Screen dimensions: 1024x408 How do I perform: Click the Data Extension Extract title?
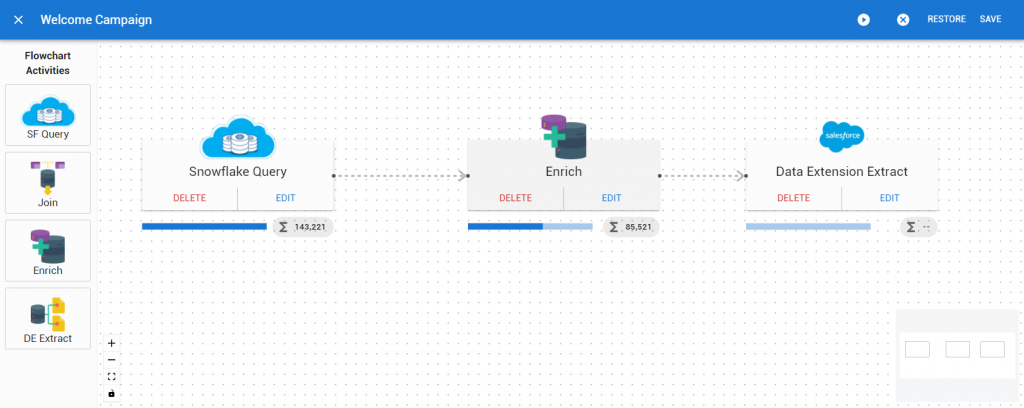click(842, 172)
